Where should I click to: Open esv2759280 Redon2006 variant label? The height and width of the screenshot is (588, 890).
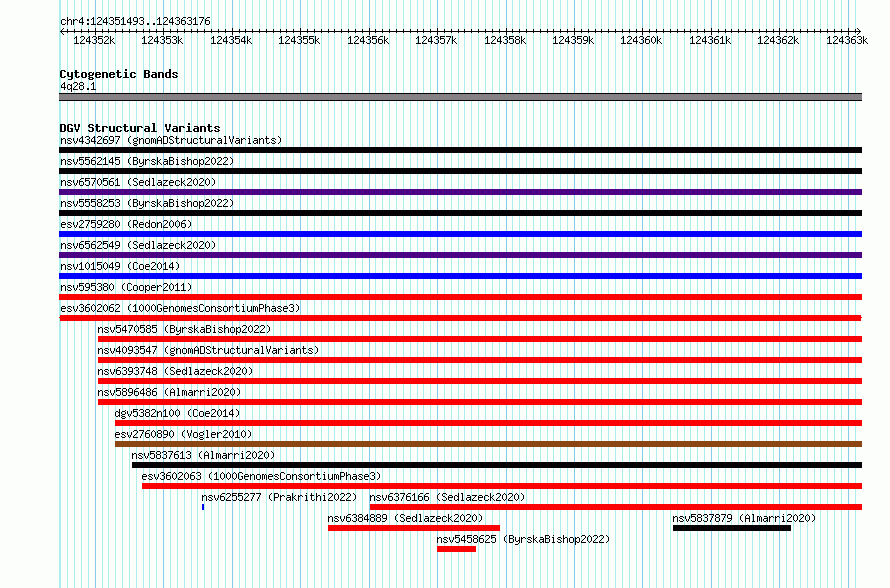[x=126, y=224]
